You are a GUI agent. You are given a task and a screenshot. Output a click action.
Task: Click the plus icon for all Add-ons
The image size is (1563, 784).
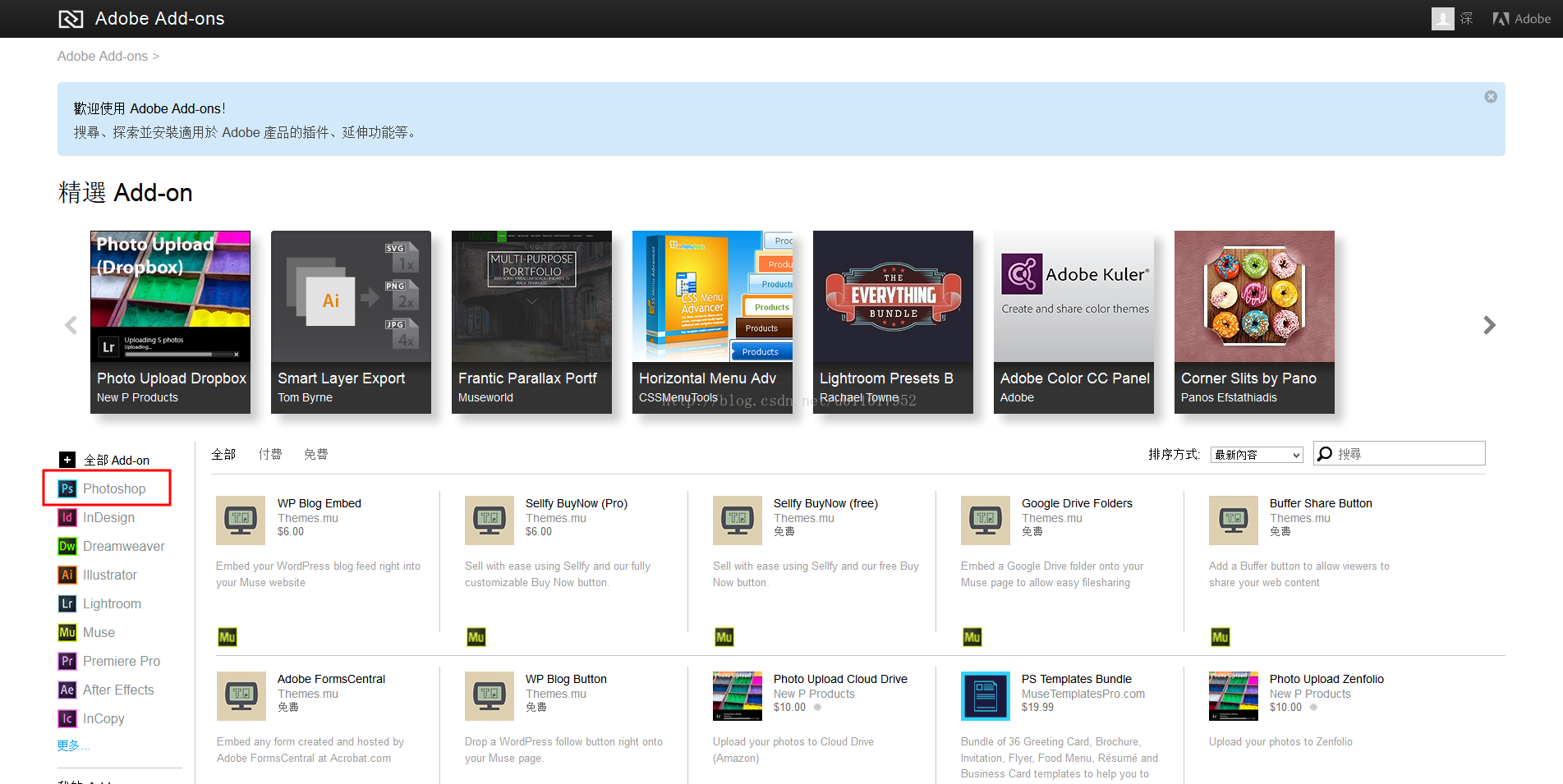(67, 460)
